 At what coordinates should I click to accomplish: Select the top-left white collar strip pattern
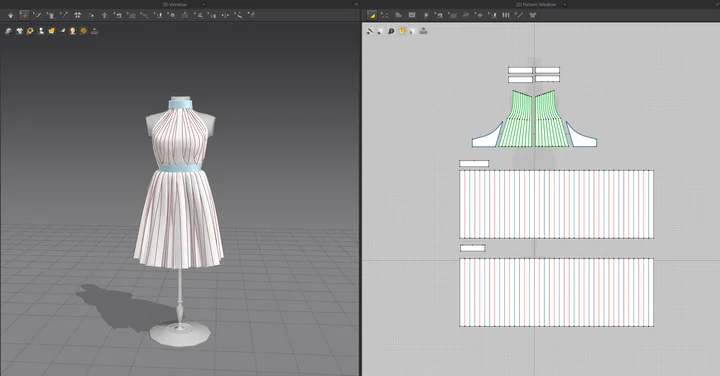520,70
